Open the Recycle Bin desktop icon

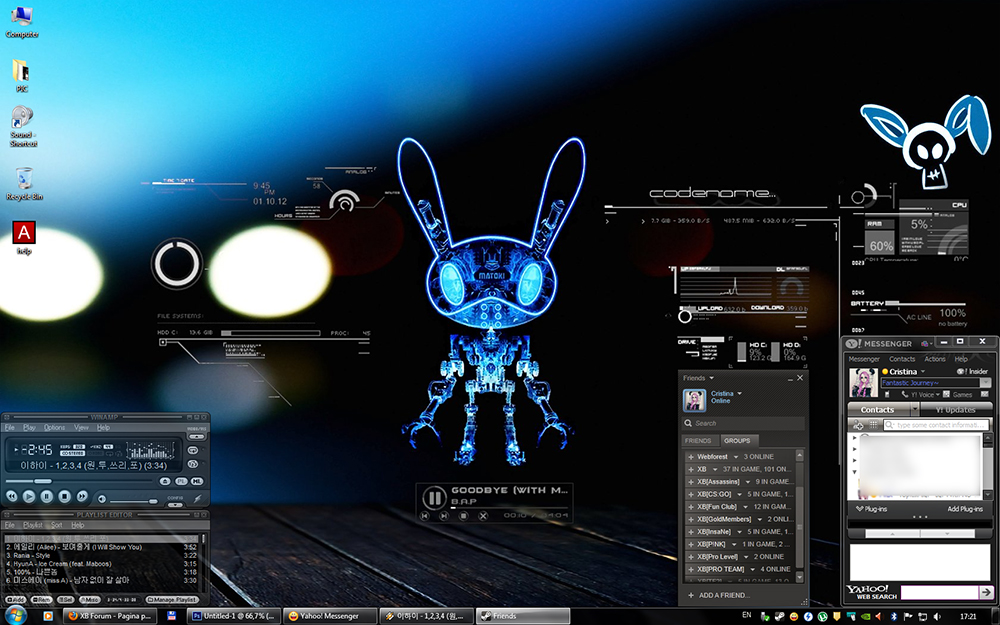click(x=24, y=184)
